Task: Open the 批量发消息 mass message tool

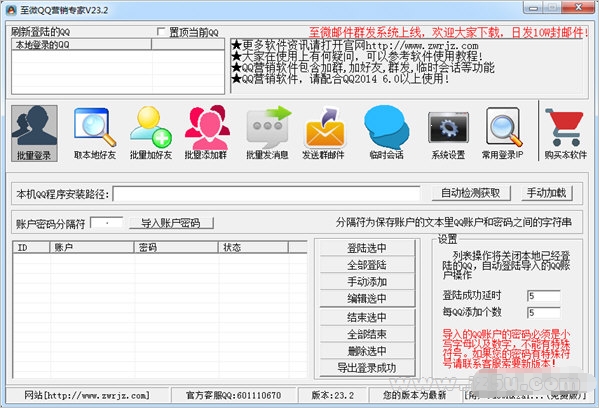Action: (267, 133)
